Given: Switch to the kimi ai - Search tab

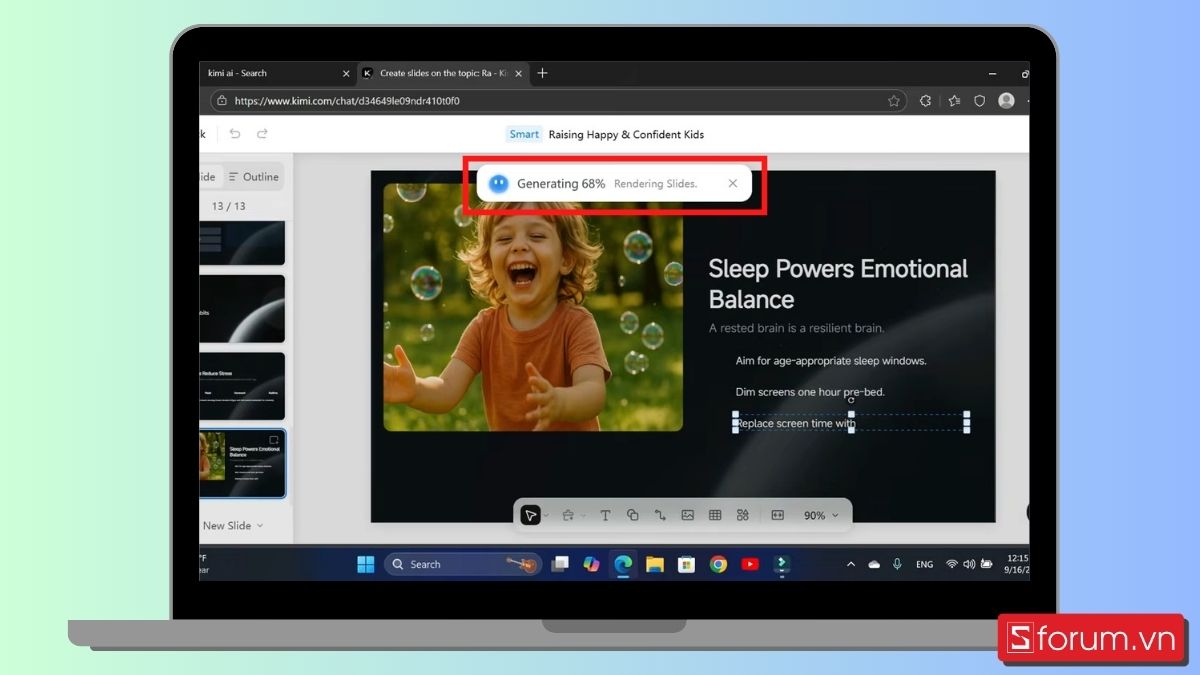Looking at the screenshot, I should [x=270, y=73].
